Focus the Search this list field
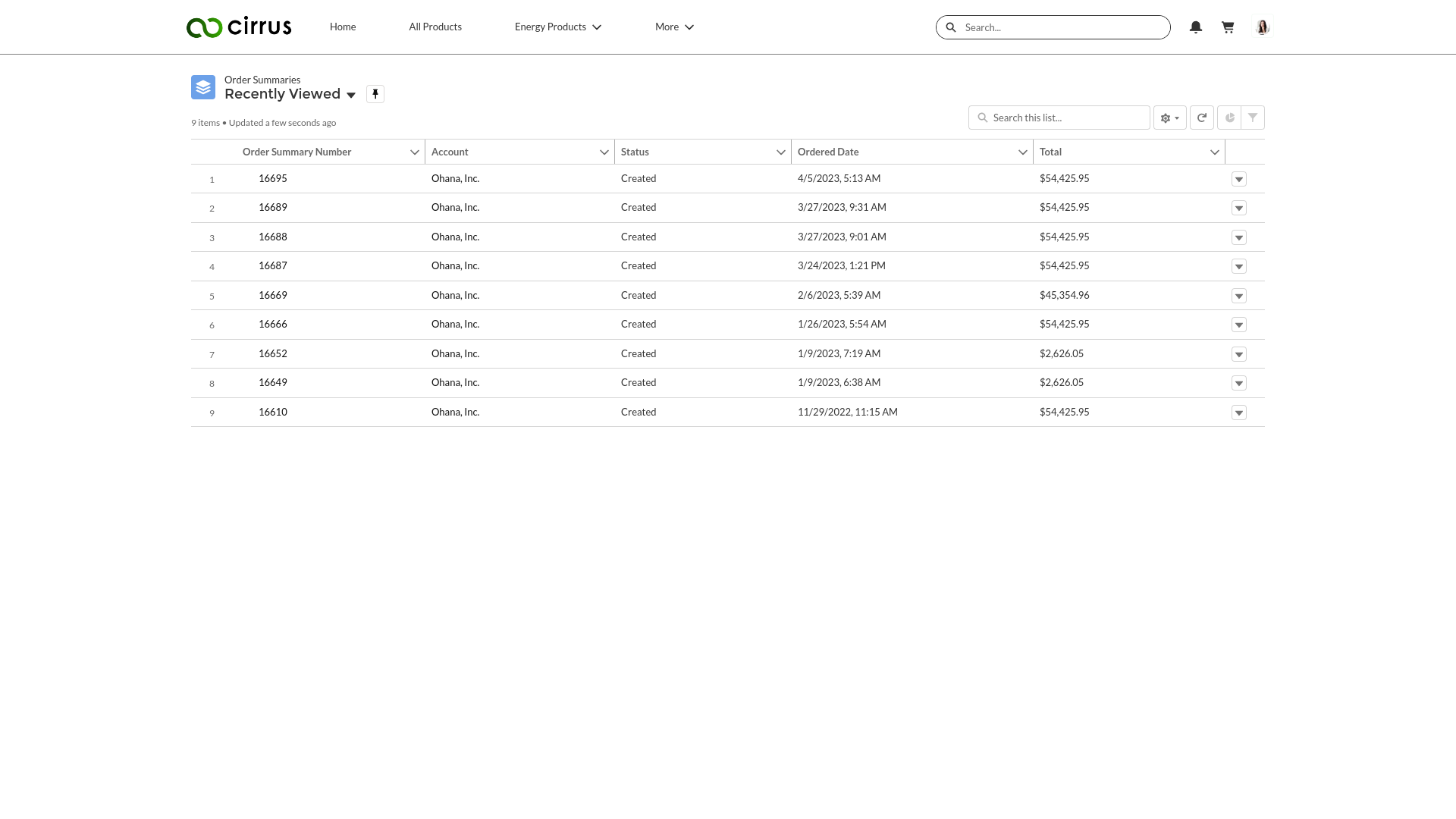 (1059, 118)
